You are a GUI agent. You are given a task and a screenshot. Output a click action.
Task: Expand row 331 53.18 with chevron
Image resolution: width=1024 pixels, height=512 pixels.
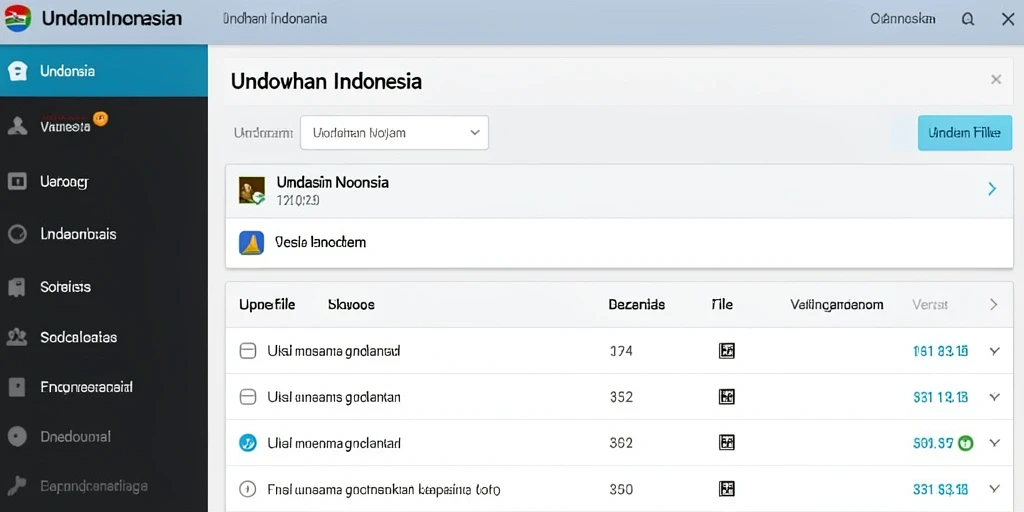coord(995,488)
